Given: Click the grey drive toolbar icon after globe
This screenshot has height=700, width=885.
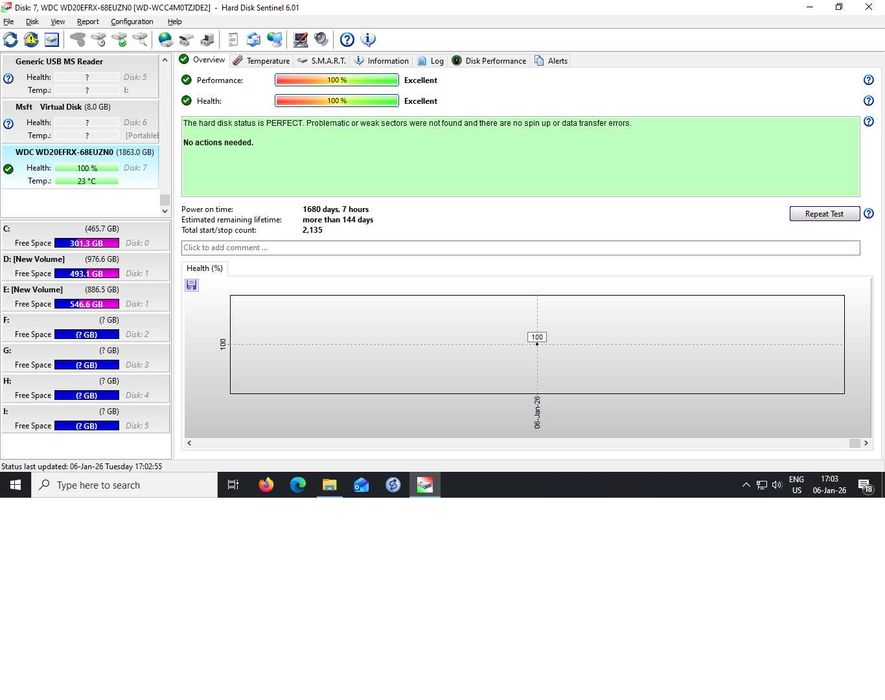Looking at the screenshot, I should pyautogui.click(x=186, y=40).
